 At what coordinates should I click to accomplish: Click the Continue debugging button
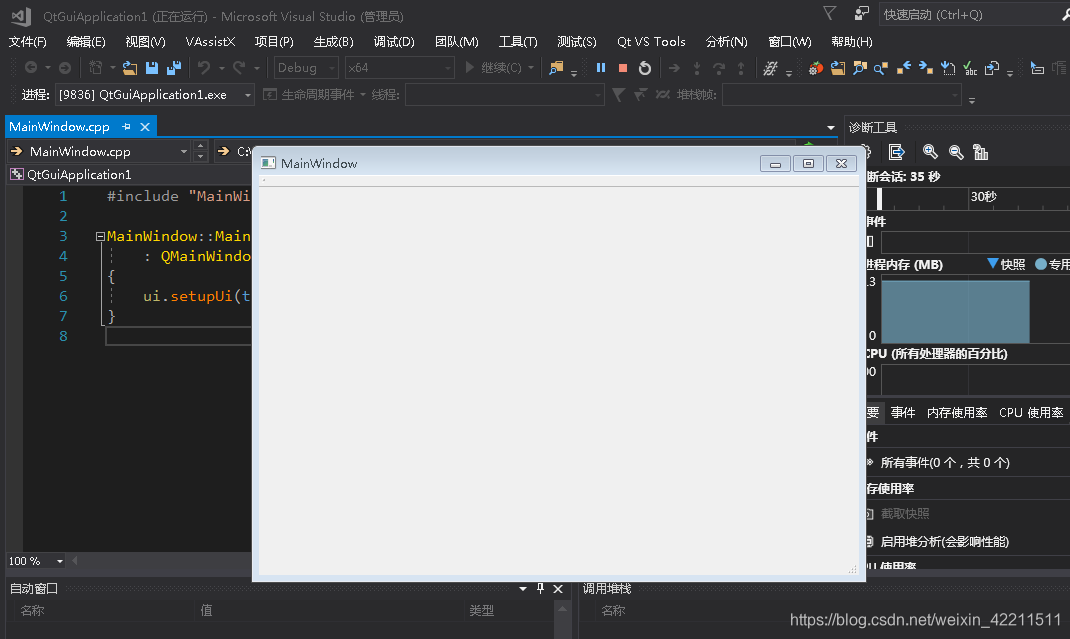click(x=493, y=68)
